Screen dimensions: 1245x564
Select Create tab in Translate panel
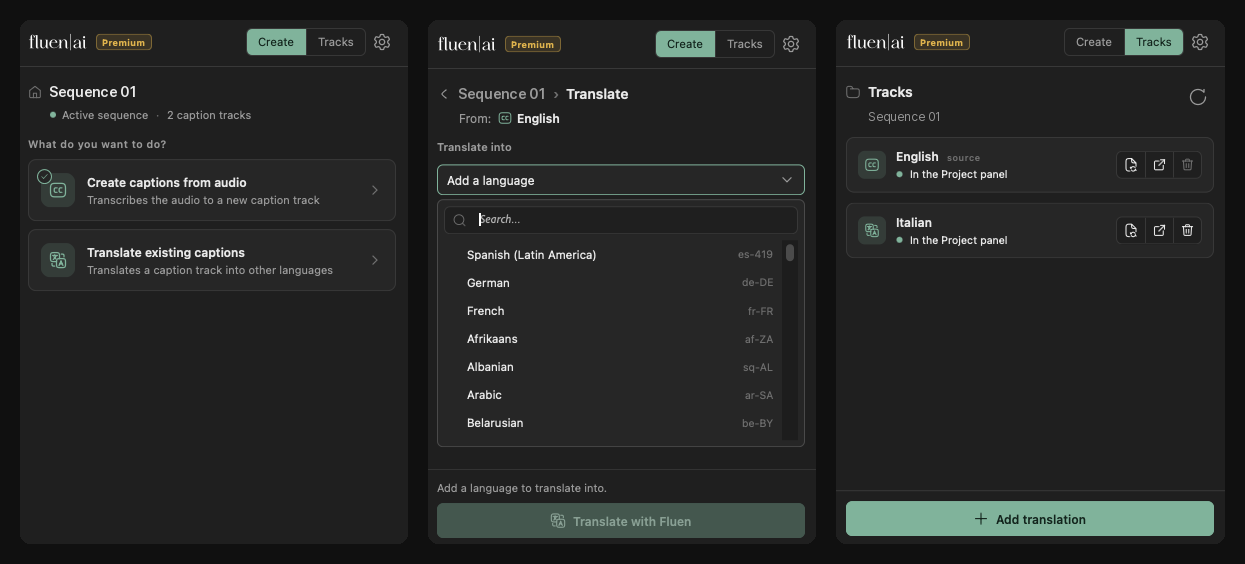coord(685,44)
